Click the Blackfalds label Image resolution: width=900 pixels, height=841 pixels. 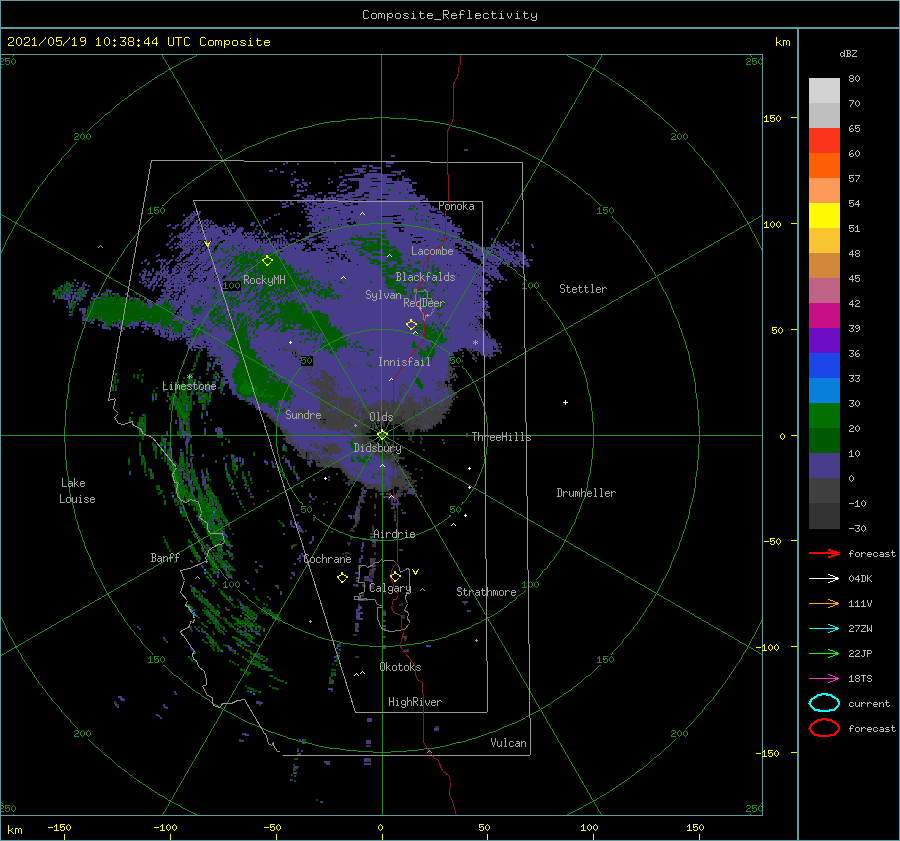tap(425, 277)
